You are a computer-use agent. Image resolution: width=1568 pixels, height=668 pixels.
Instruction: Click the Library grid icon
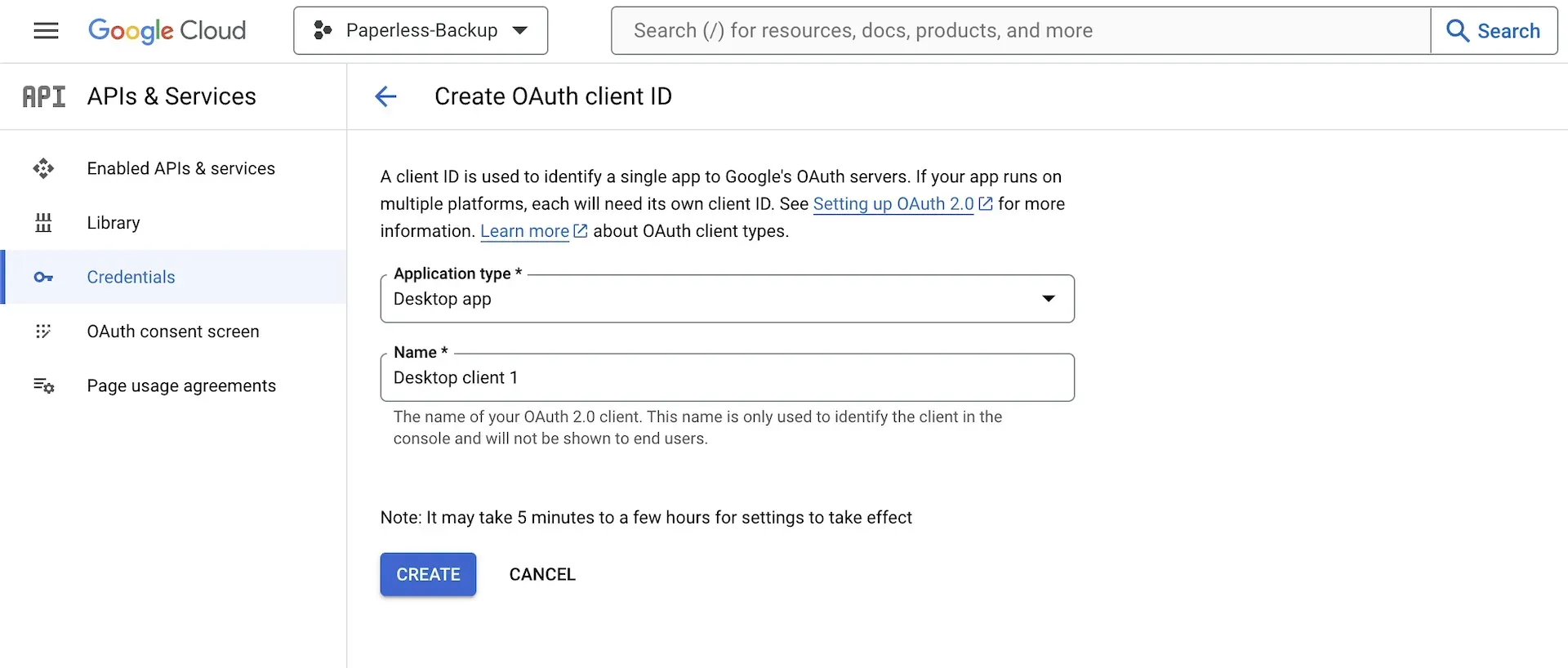[x=43, y=223]
